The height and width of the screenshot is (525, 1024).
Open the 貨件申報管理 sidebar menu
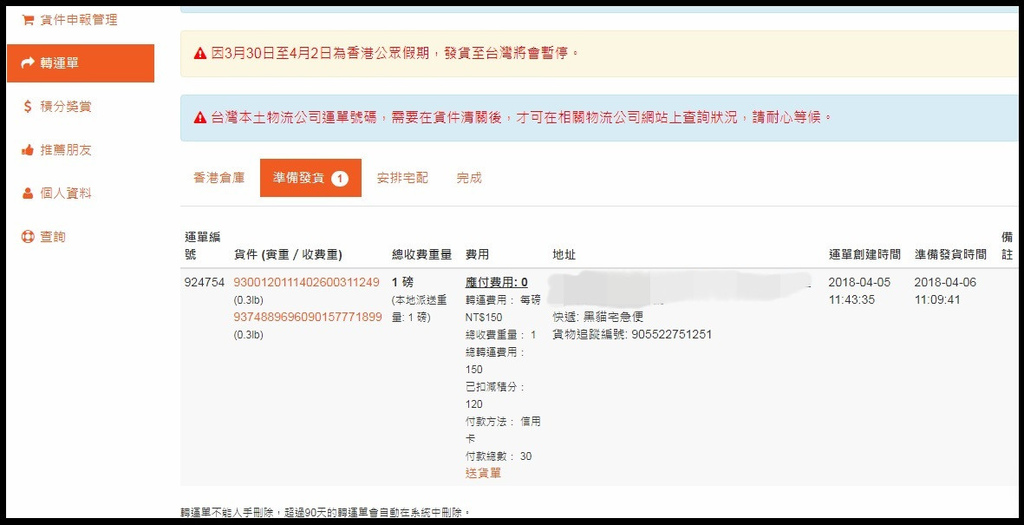pyautogui.click(x=78, y=19)
